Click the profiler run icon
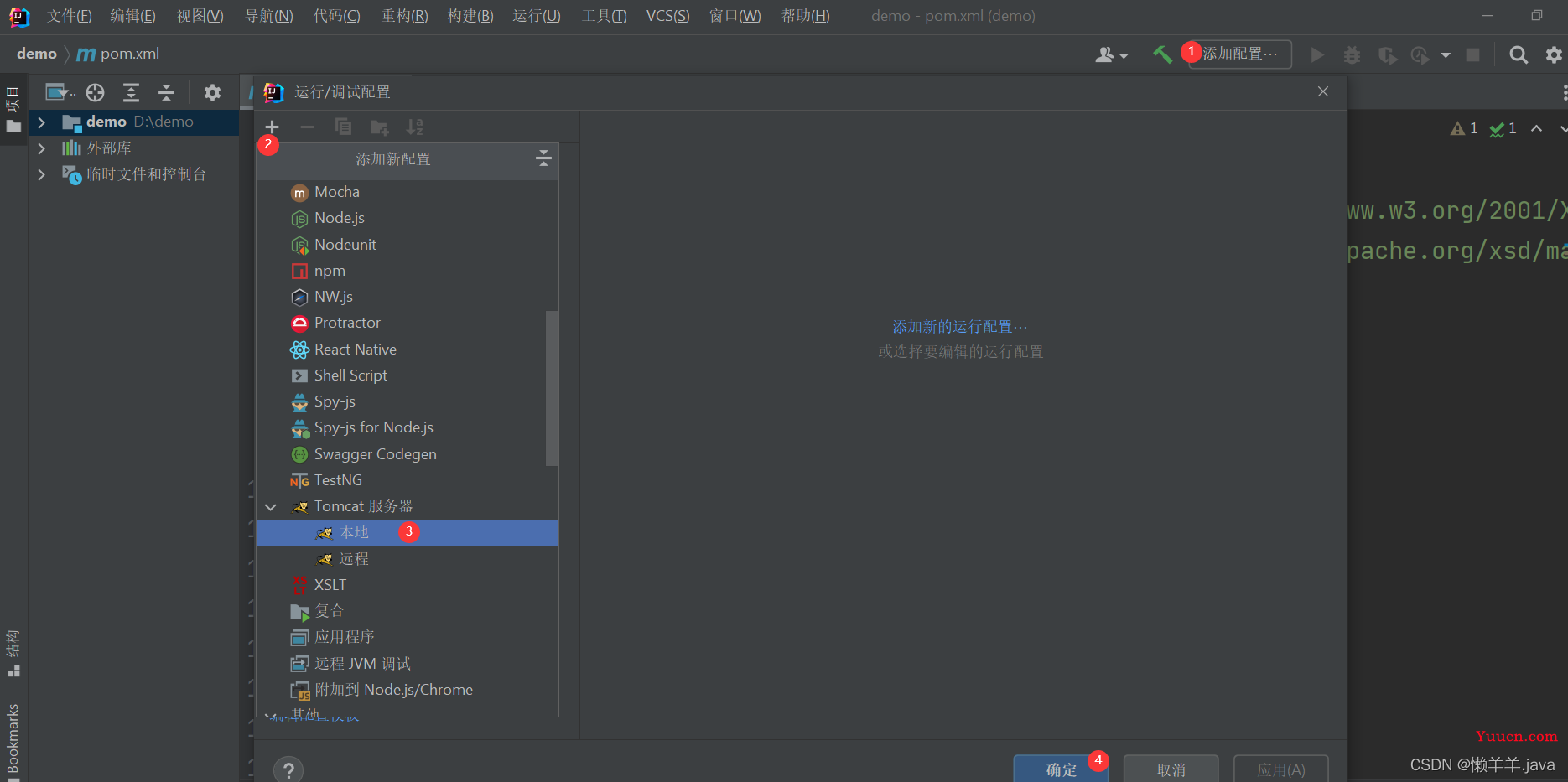This screenshot has width=1568, height=782. coord(1420,55)
